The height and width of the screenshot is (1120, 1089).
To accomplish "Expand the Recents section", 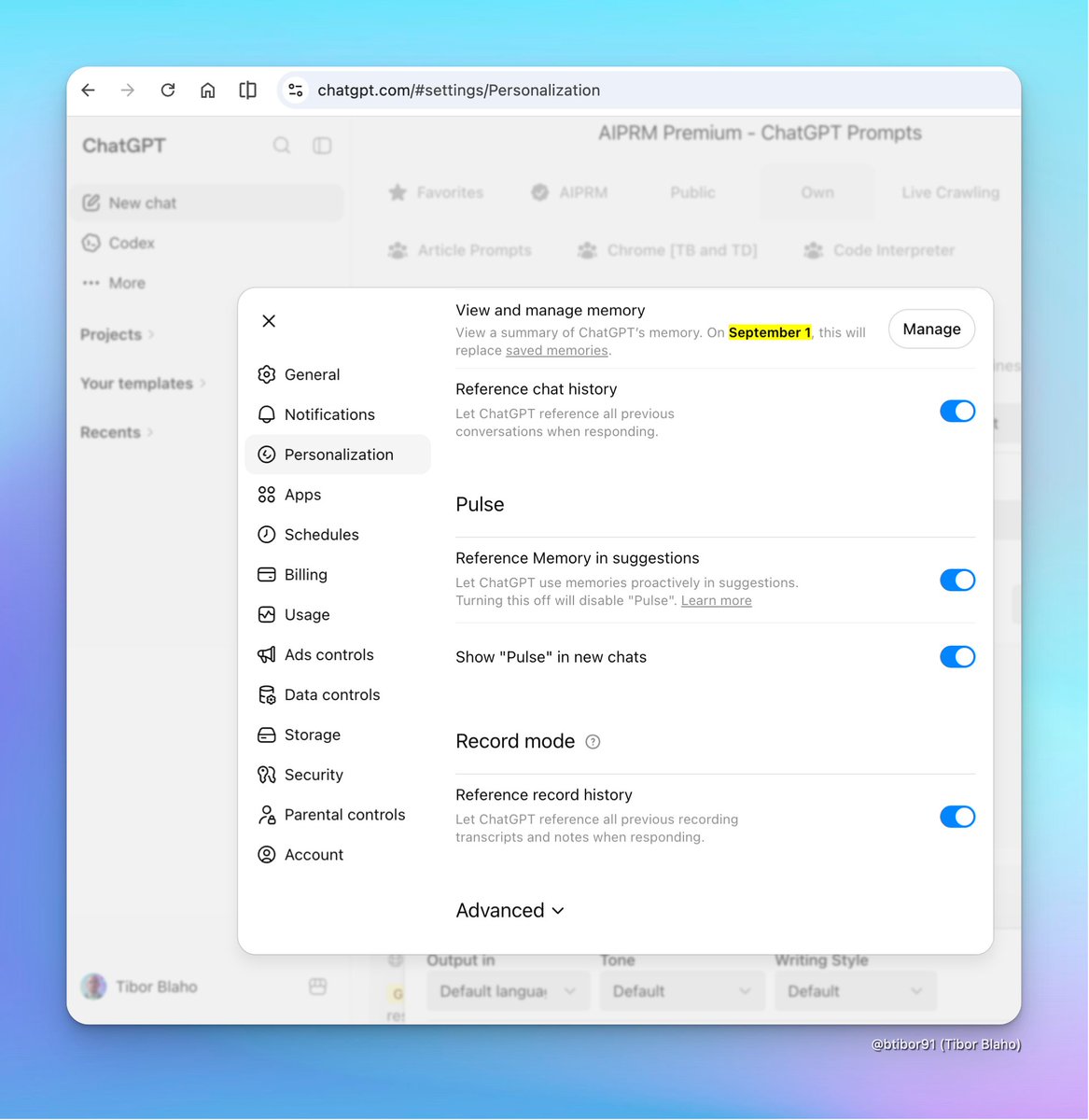I will tap(117, 433).
